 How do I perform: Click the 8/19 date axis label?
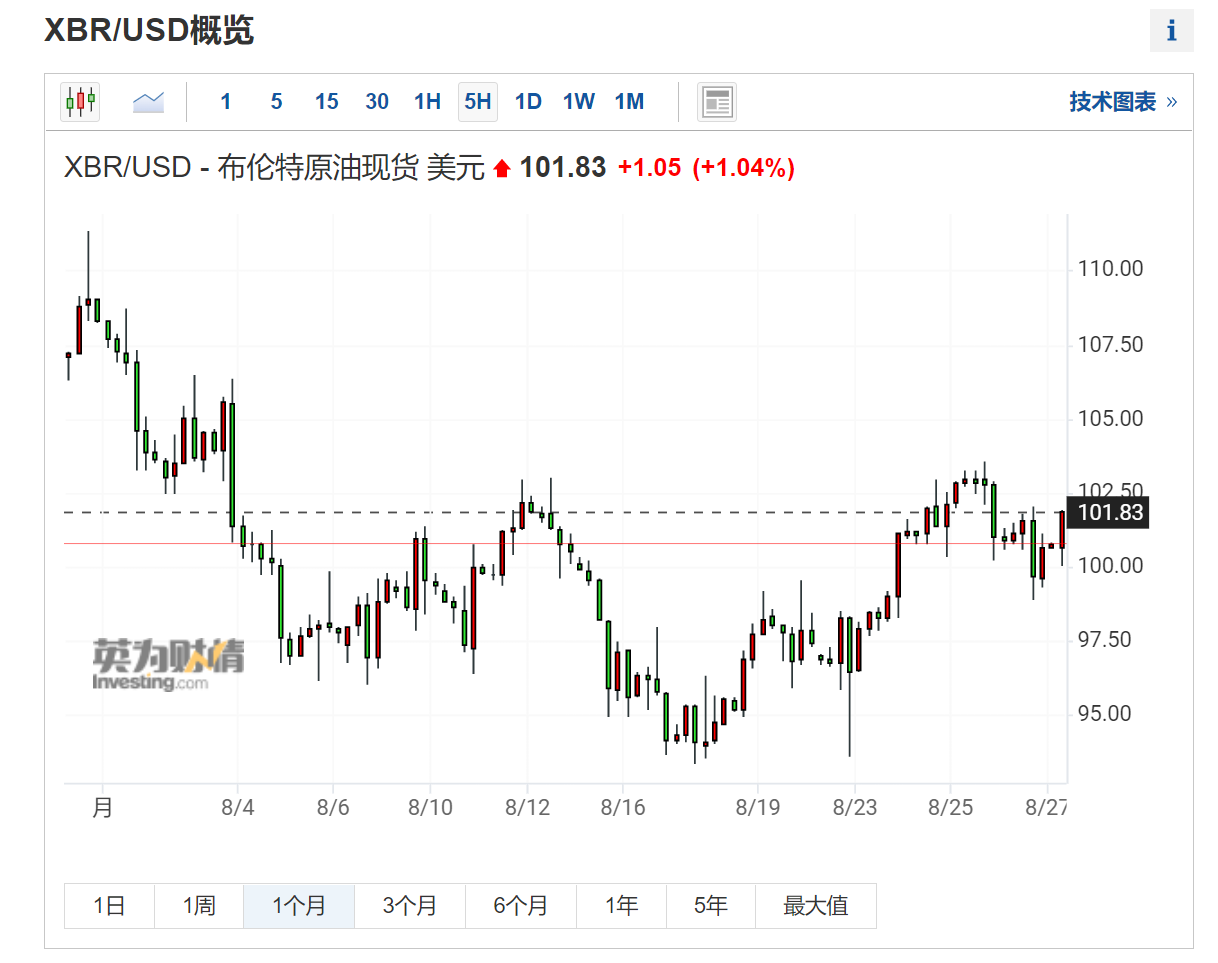point(757,806)
